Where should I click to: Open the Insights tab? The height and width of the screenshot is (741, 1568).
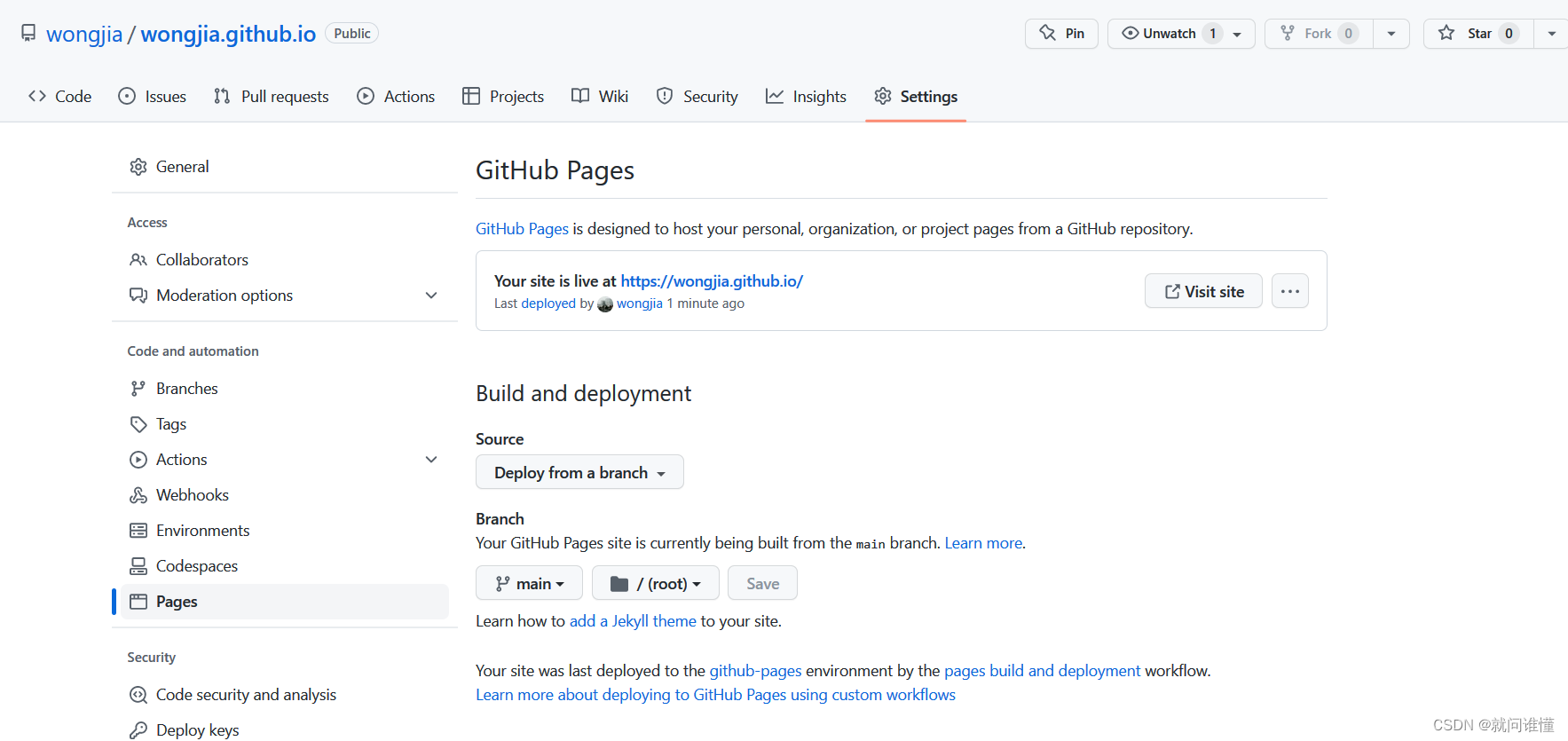[806, 96]
